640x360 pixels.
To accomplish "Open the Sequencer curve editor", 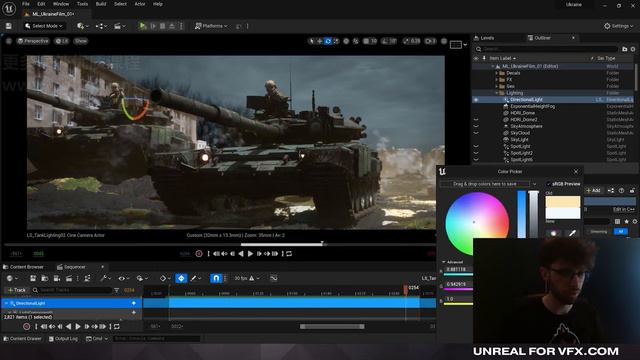I will tap(273, 278).
